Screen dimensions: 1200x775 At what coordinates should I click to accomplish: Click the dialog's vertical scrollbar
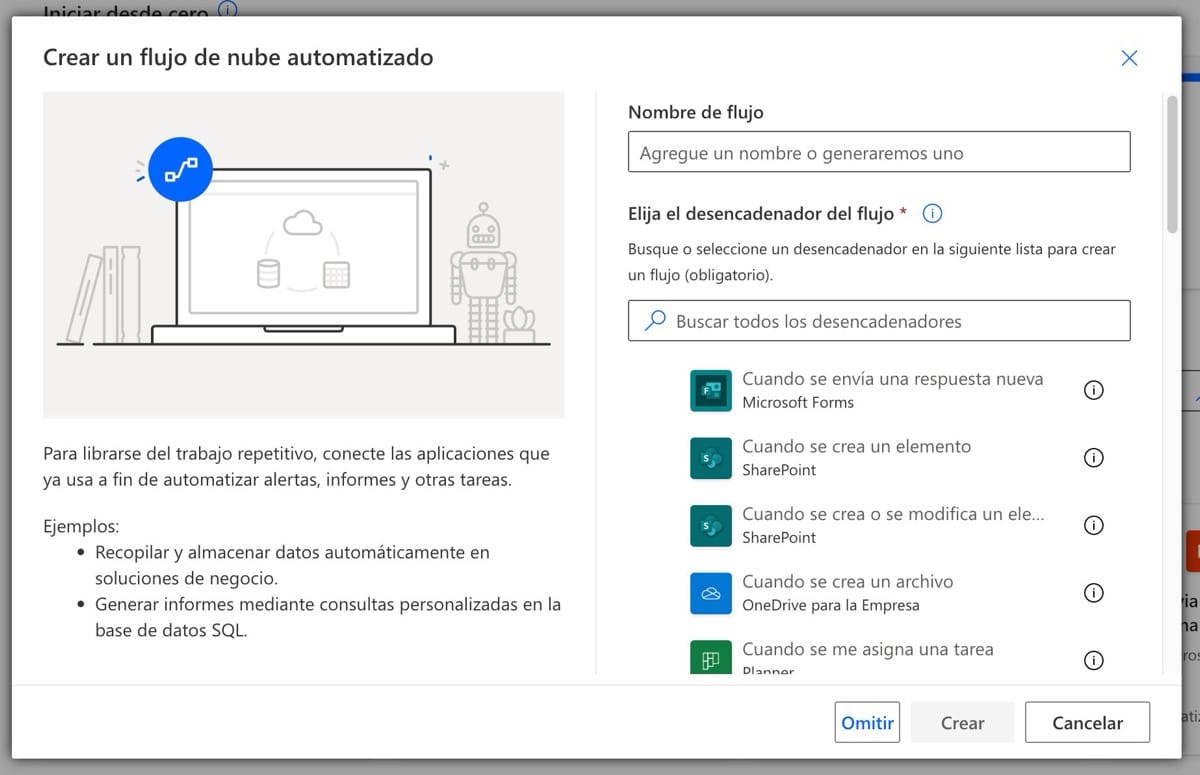pyautogui.click(x=1171, y=165)
